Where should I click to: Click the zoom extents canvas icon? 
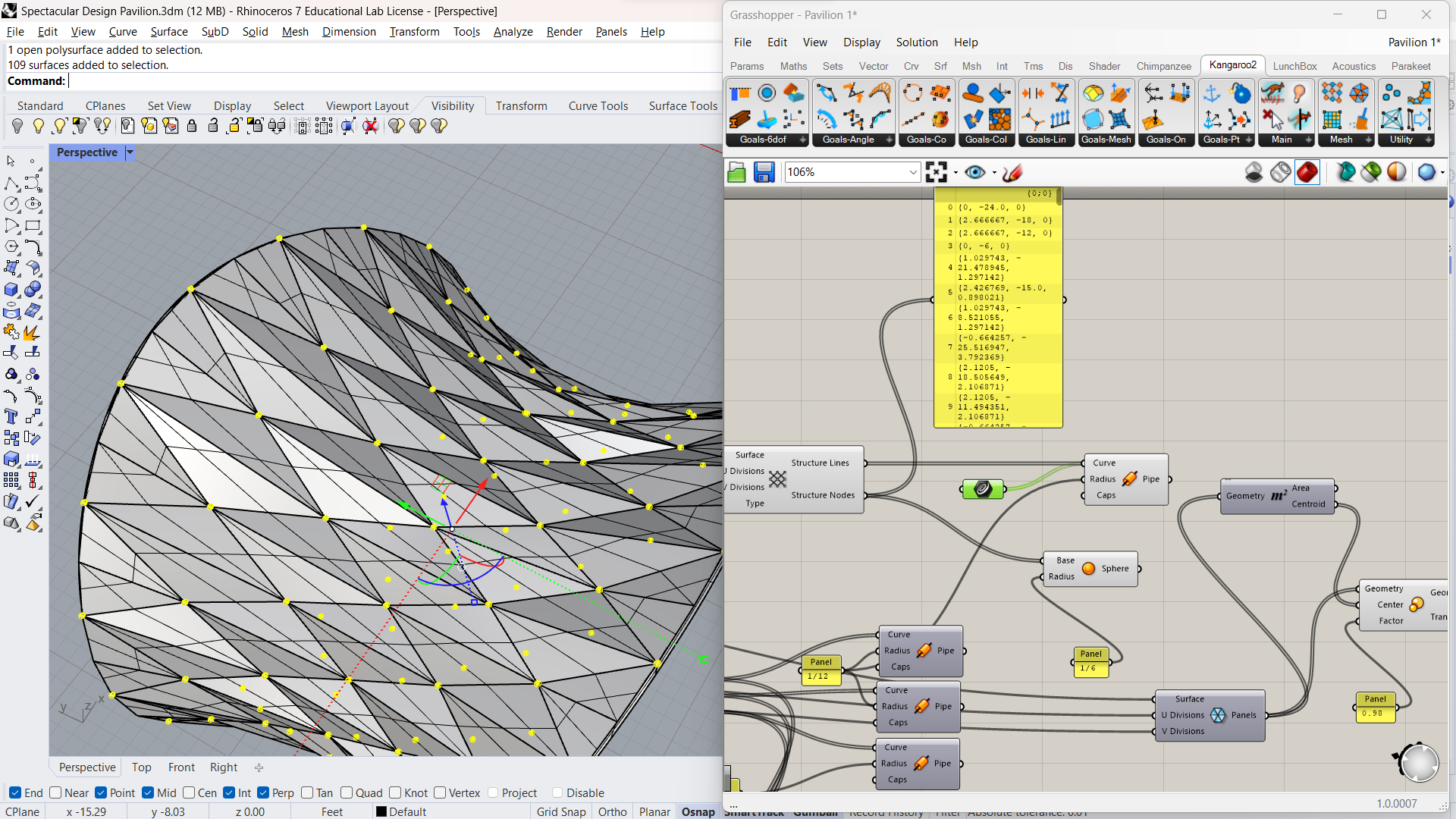937,173
